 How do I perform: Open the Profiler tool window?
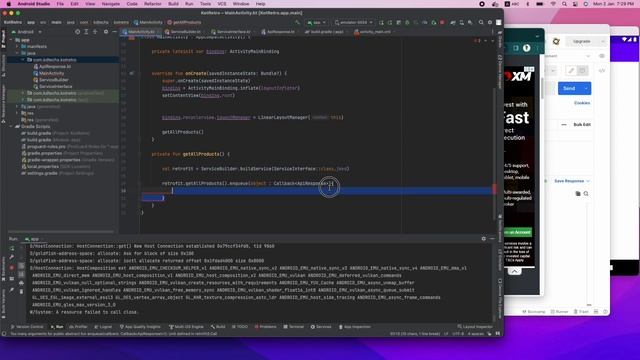point(78,327)
